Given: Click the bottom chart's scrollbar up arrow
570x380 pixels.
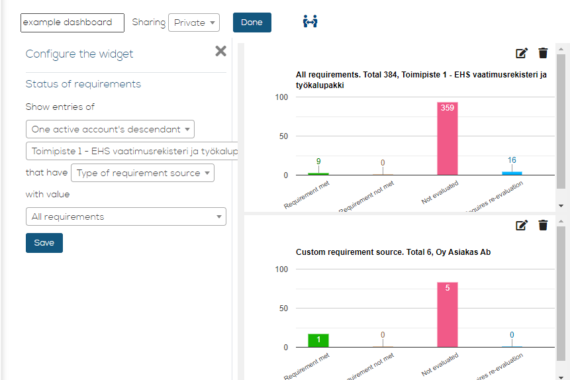Looking at the screenshot, I should 561,221.
